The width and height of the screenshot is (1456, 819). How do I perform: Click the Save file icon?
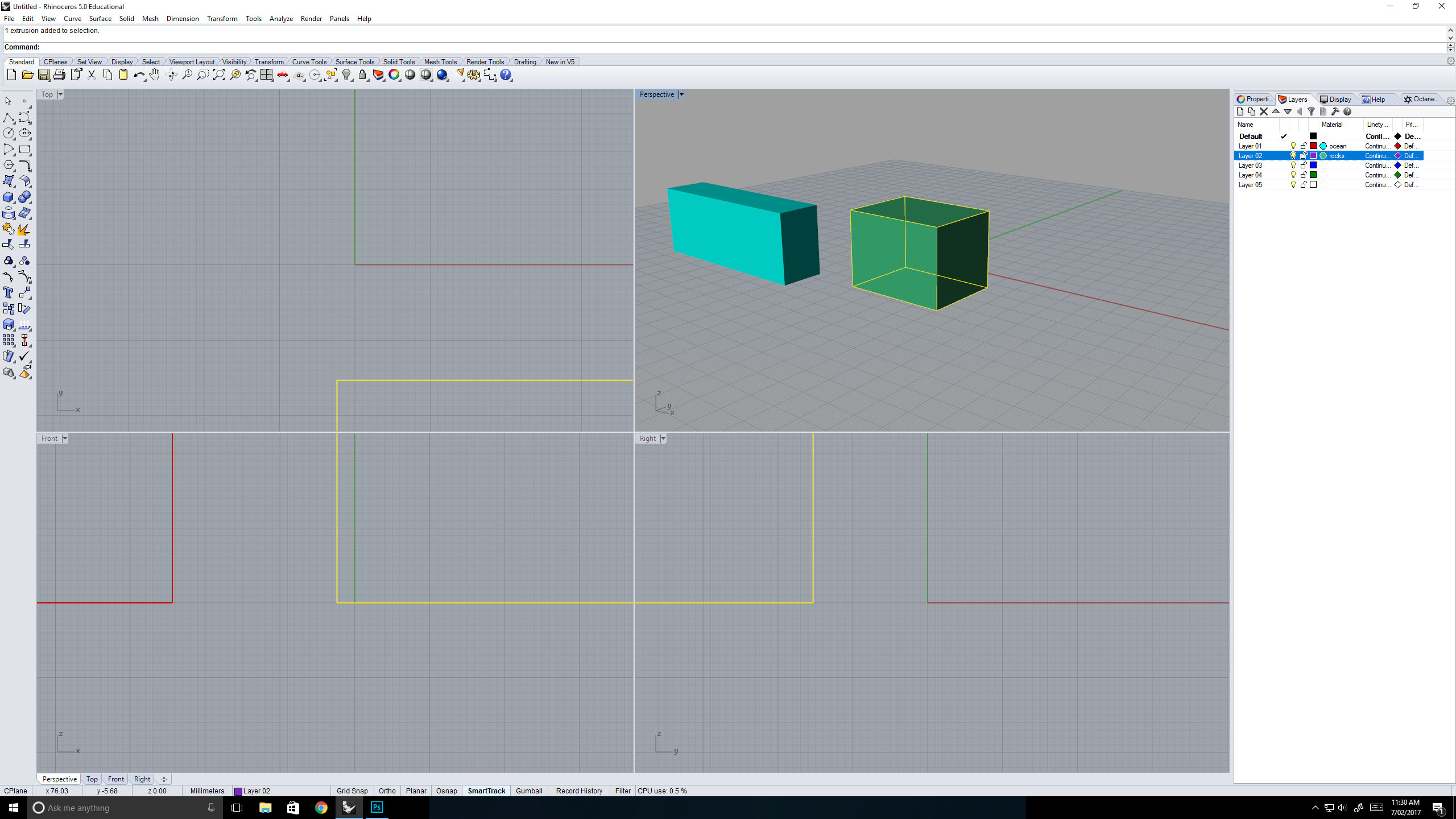44,75
